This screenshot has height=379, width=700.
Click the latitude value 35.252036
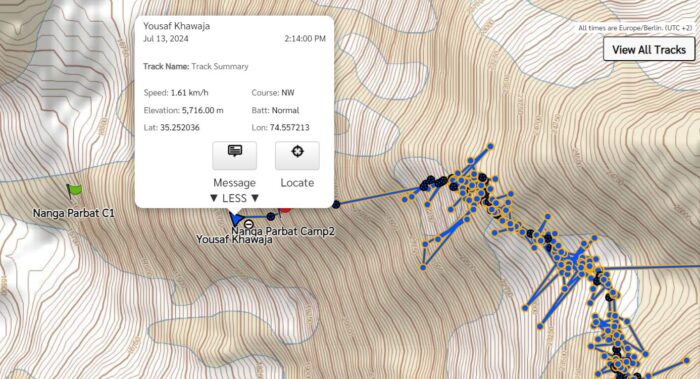pyautogui.click(x=180, y=128)
